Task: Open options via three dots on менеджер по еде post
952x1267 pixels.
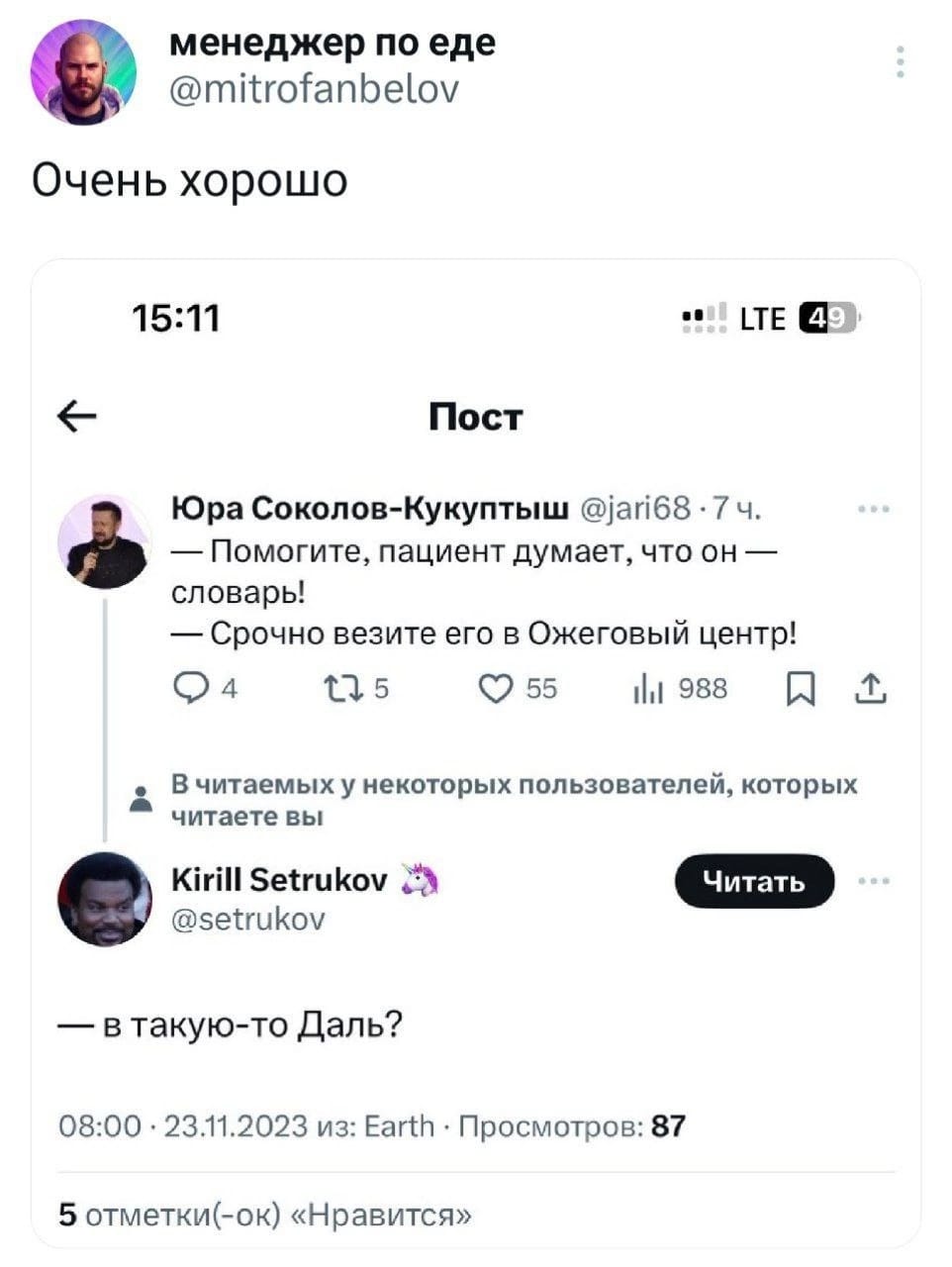Action: coord(899,59)
